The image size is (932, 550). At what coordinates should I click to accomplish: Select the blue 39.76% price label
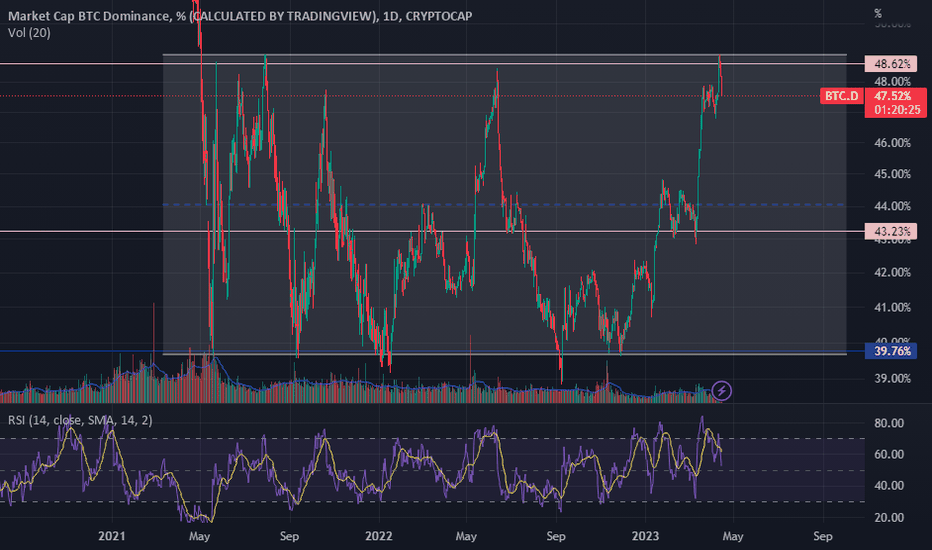891,351
